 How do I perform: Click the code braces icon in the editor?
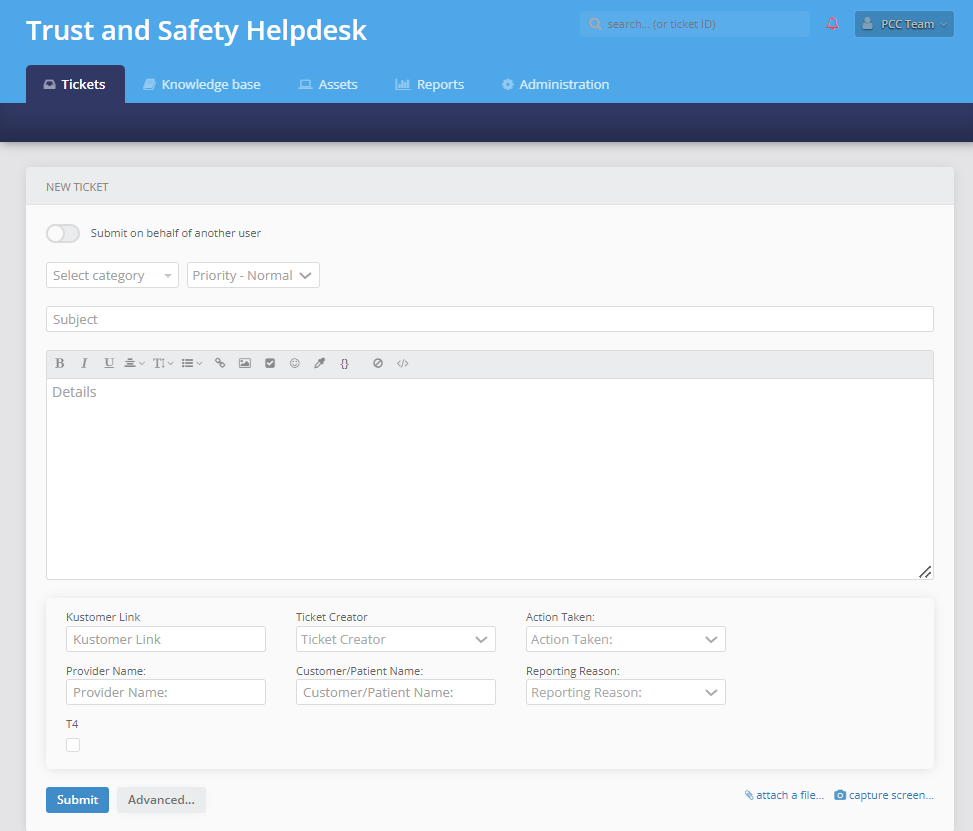[344, 364]
